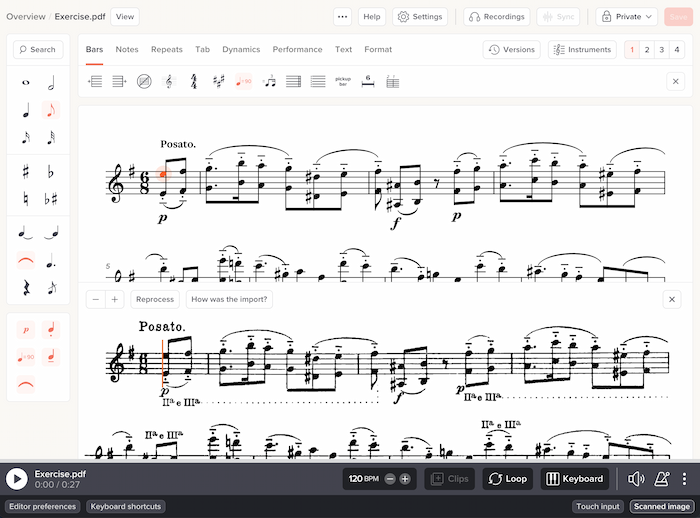Insert a bar after the selection
Viewport: 700px width, 518px height.
119,81
